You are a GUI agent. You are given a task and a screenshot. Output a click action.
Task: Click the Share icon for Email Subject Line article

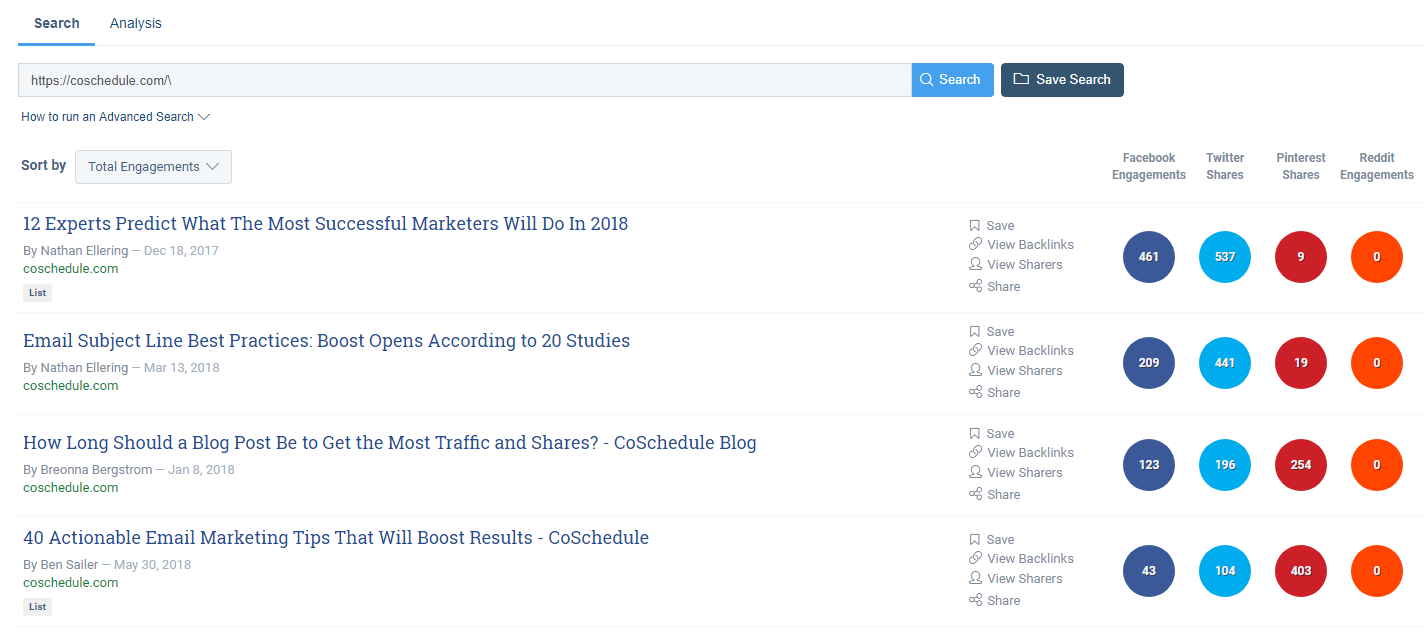[975, 392]
